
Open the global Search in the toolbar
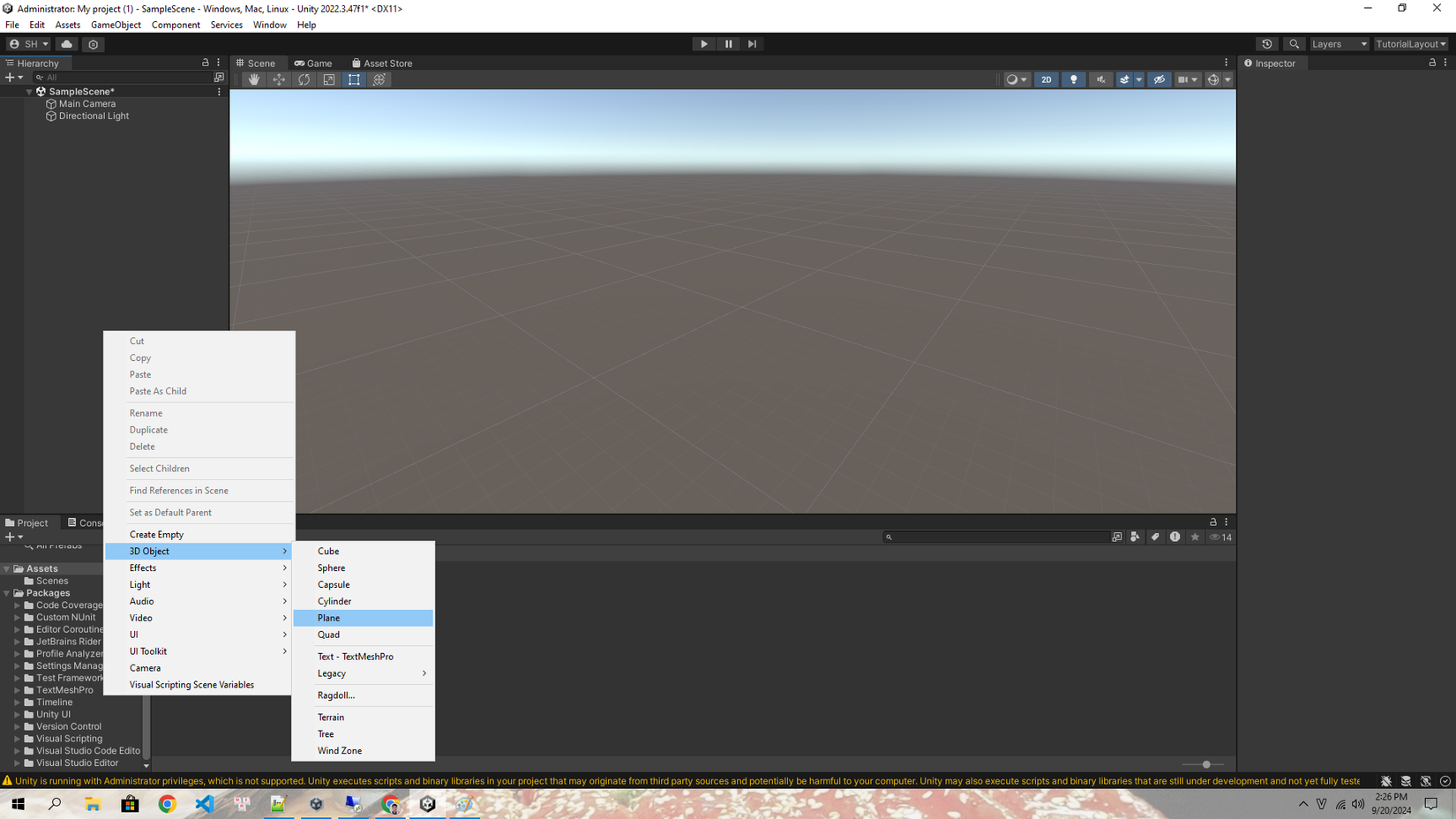1295,44
